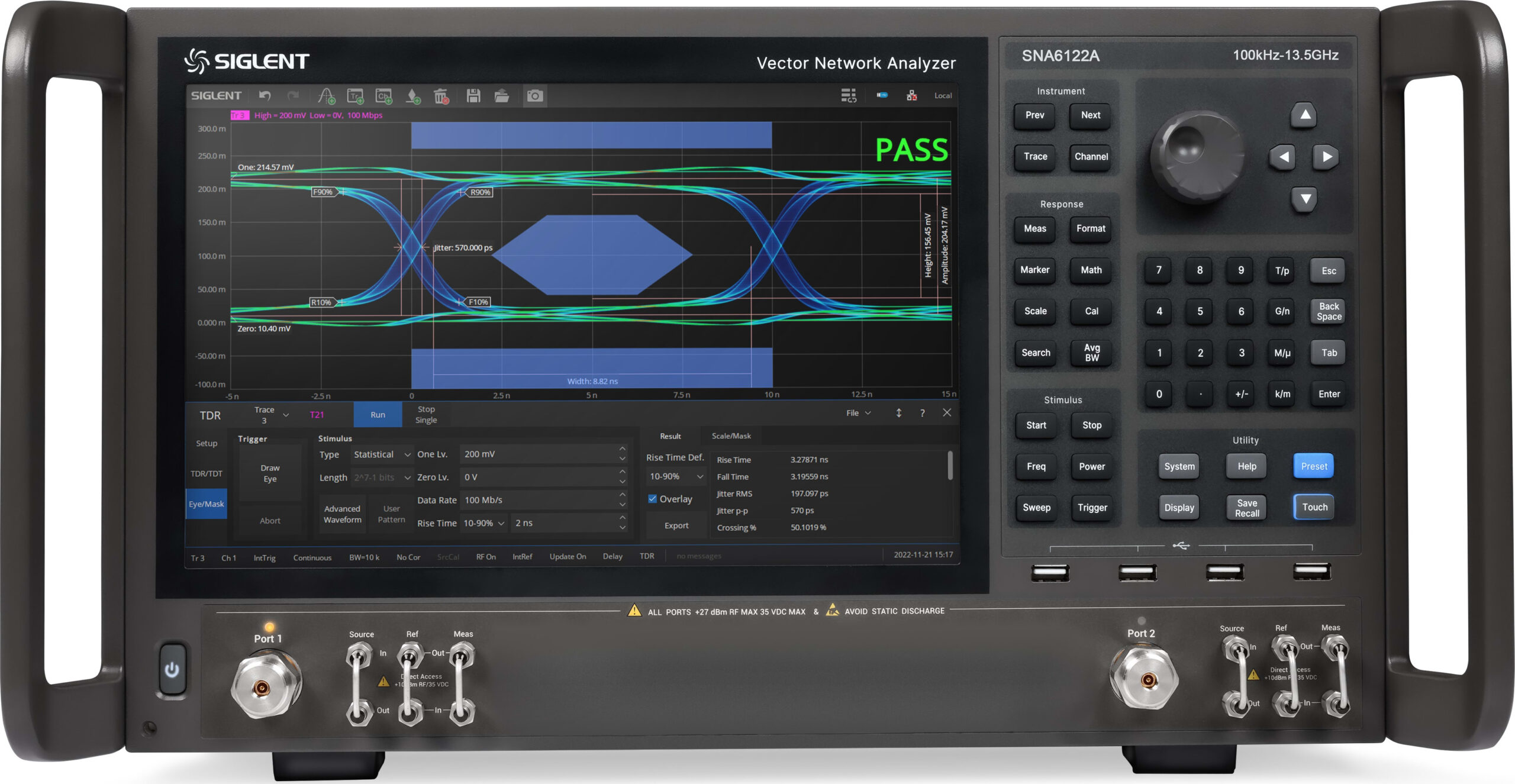Toggle the Overlay checkbox
Image resolution: width=1515 pixels, height=784 pixels.
[652, 499]
